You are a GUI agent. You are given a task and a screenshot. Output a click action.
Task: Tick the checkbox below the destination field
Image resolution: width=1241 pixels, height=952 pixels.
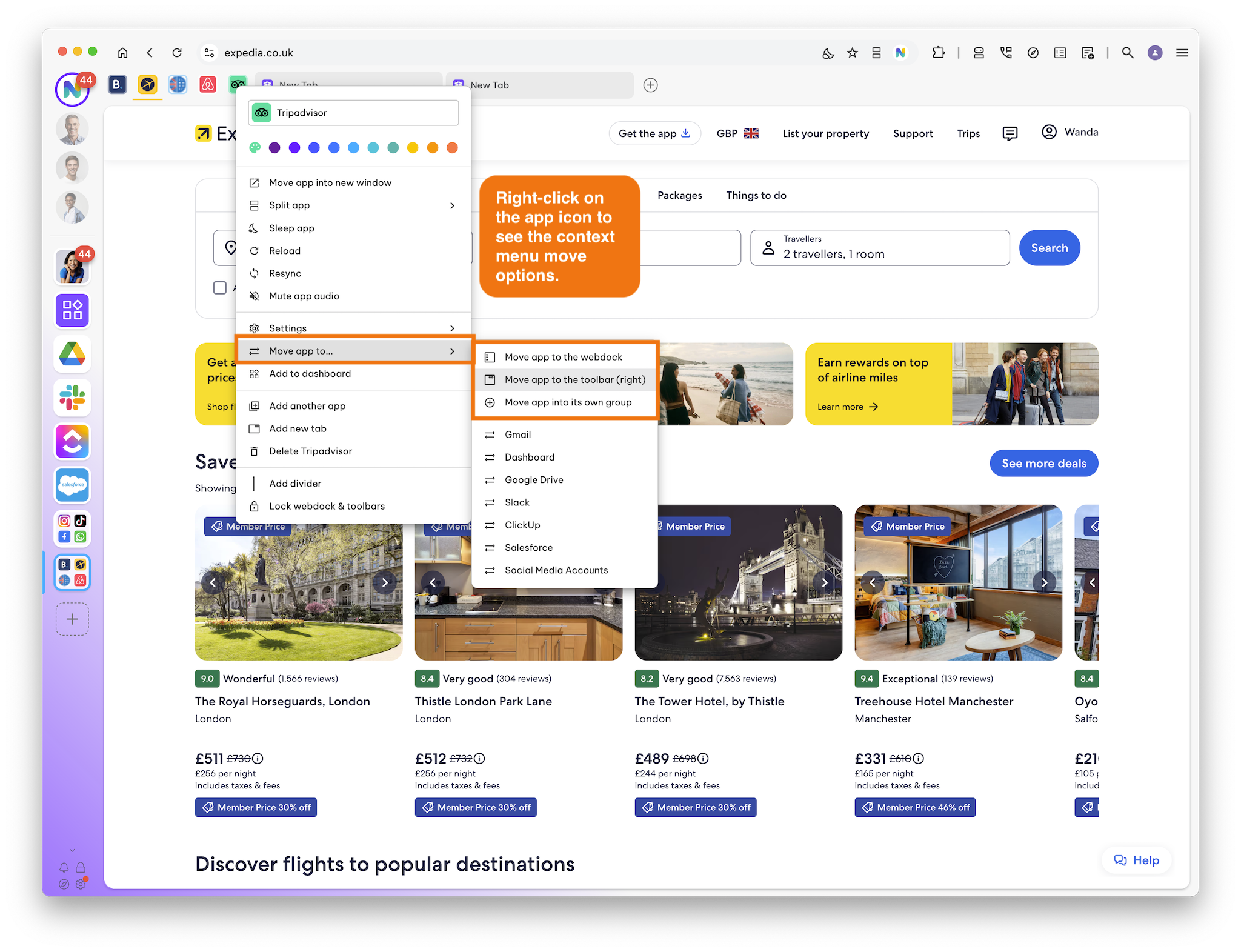click(220, 288)
